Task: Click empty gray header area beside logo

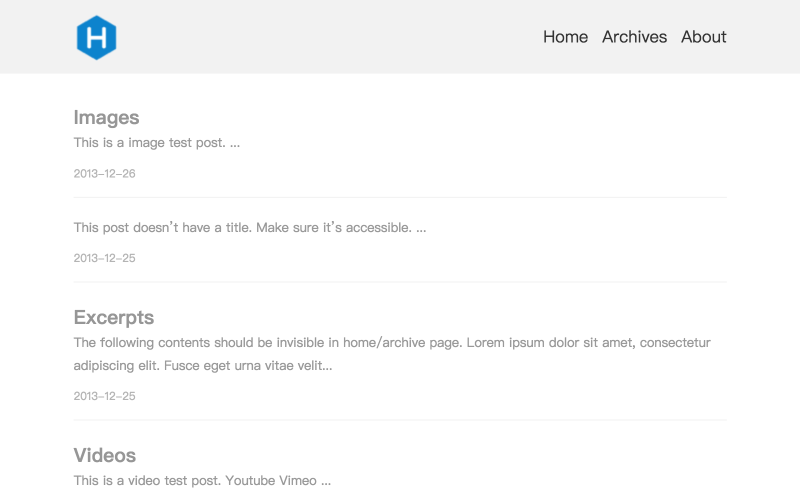Action: (x=330, y=37)
